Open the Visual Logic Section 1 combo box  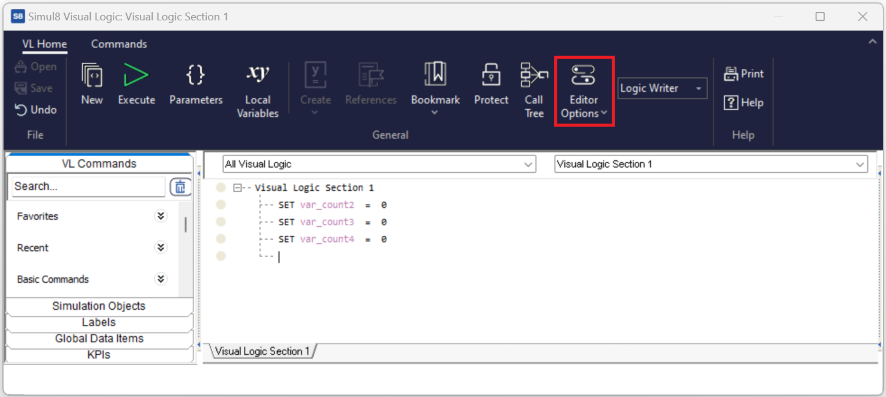(711, 164)
